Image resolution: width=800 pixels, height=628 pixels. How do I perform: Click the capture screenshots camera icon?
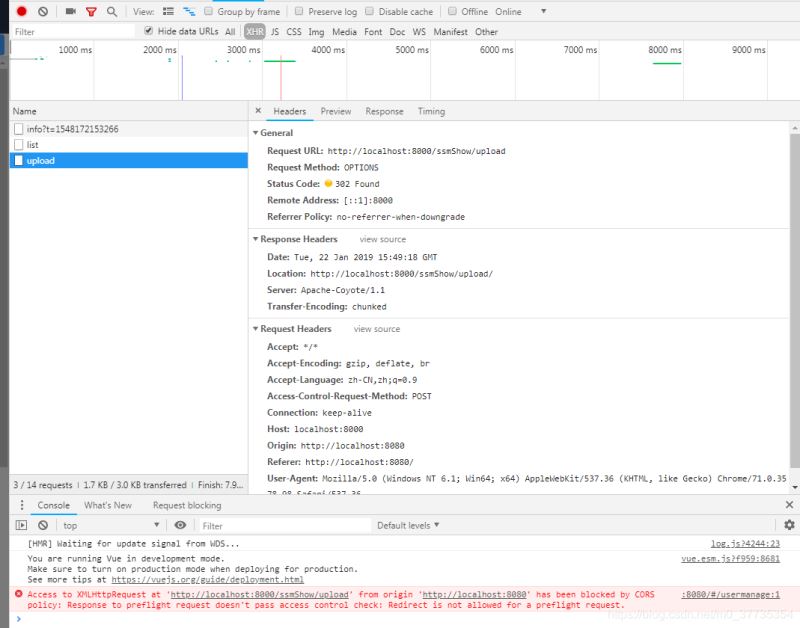[70, 10]
